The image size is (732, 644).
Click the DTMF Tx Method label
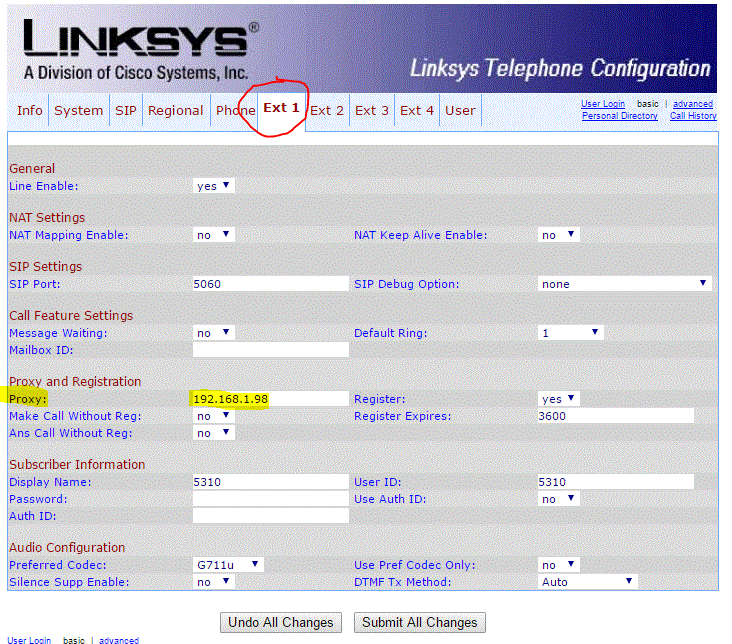coord(402,582)
